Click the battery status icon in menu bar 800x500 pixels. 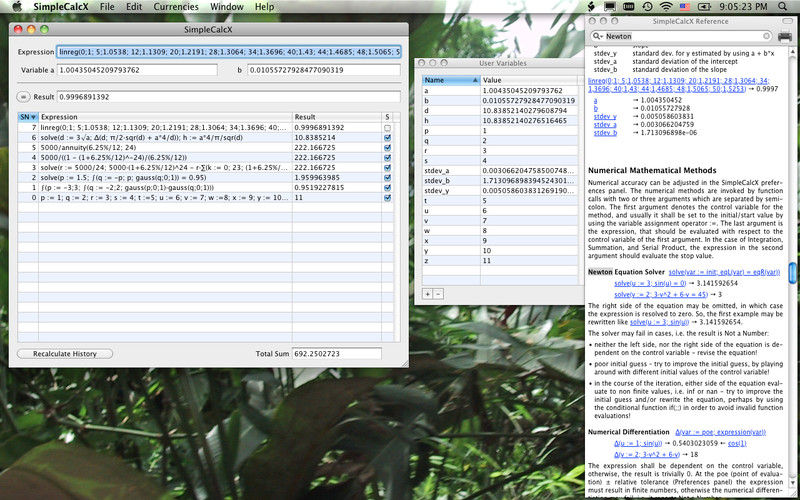click(x=704, y=7)
